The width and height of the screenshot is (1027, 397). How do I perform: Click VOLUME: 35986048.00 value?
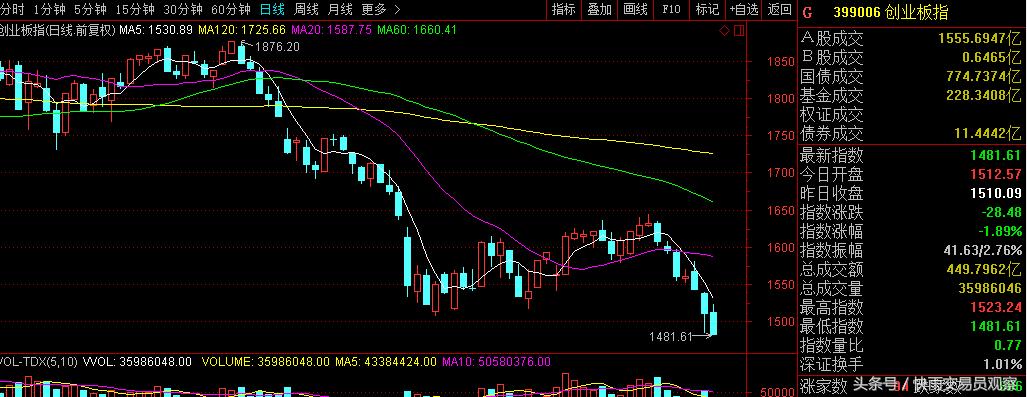pyautogui.click(x=265, y=361)
